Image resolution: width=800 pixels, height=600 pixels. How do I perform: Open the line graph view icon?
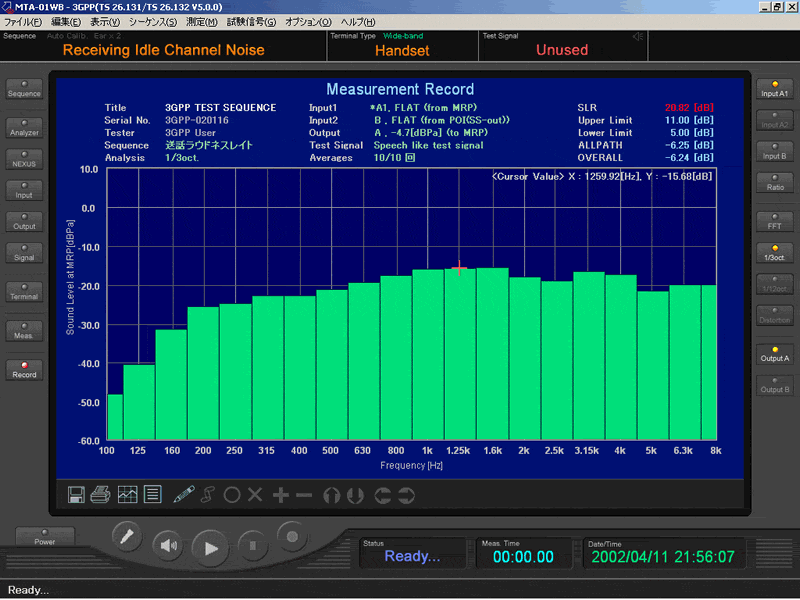coord(127,493)
